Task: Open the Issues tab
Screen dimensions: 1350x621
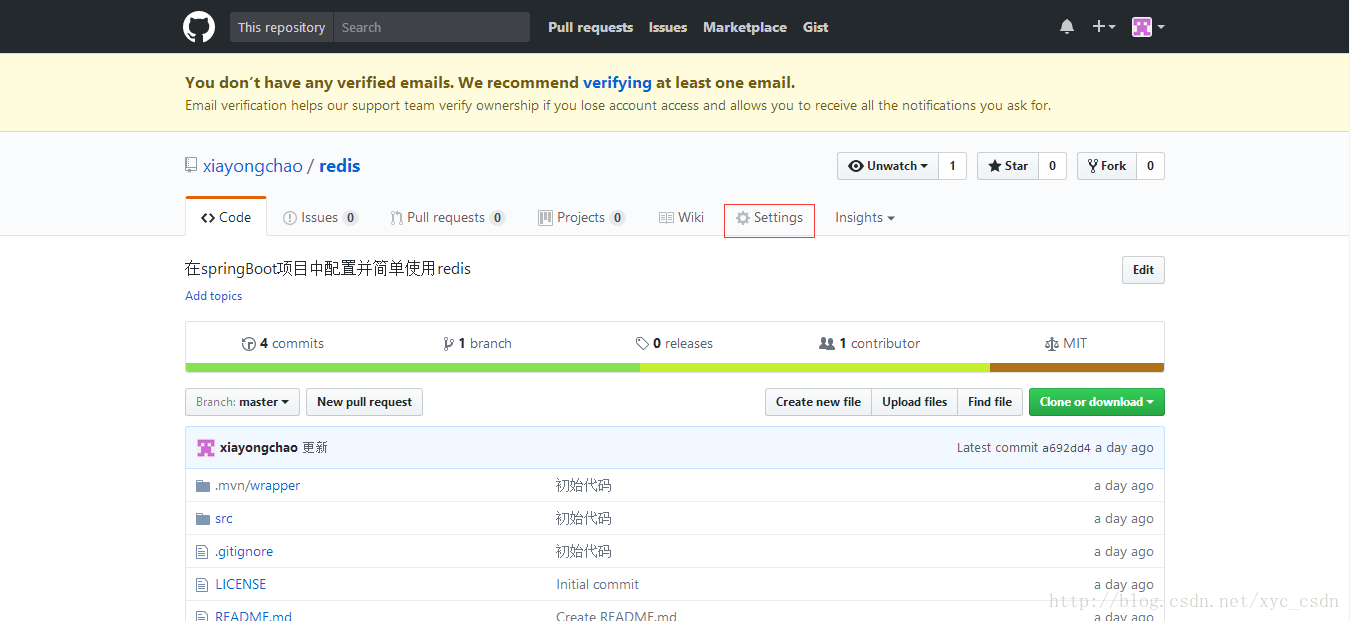Action: click(320, 217)
